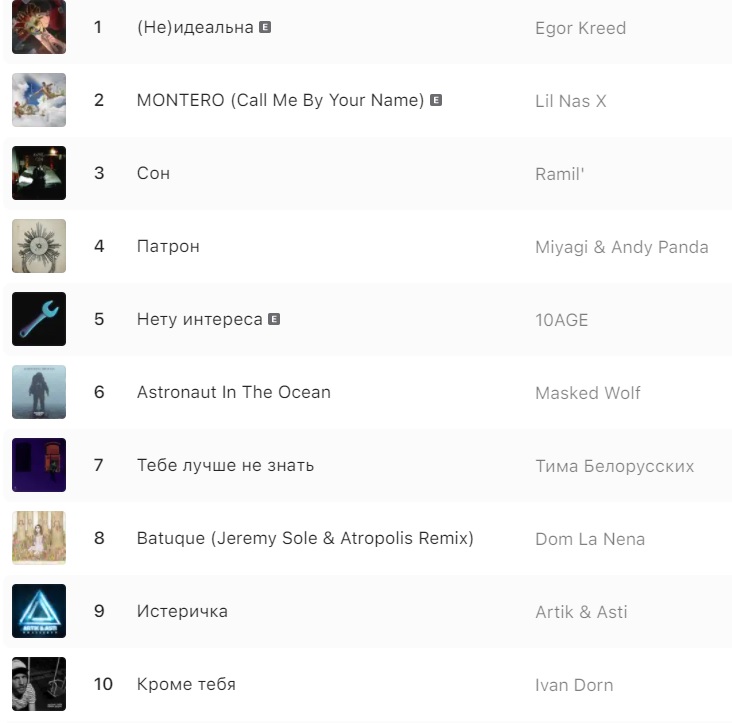This screenshot has height=723, width=732.
Task: Select track number 9 in the chart
Action: tap(98, 611)
